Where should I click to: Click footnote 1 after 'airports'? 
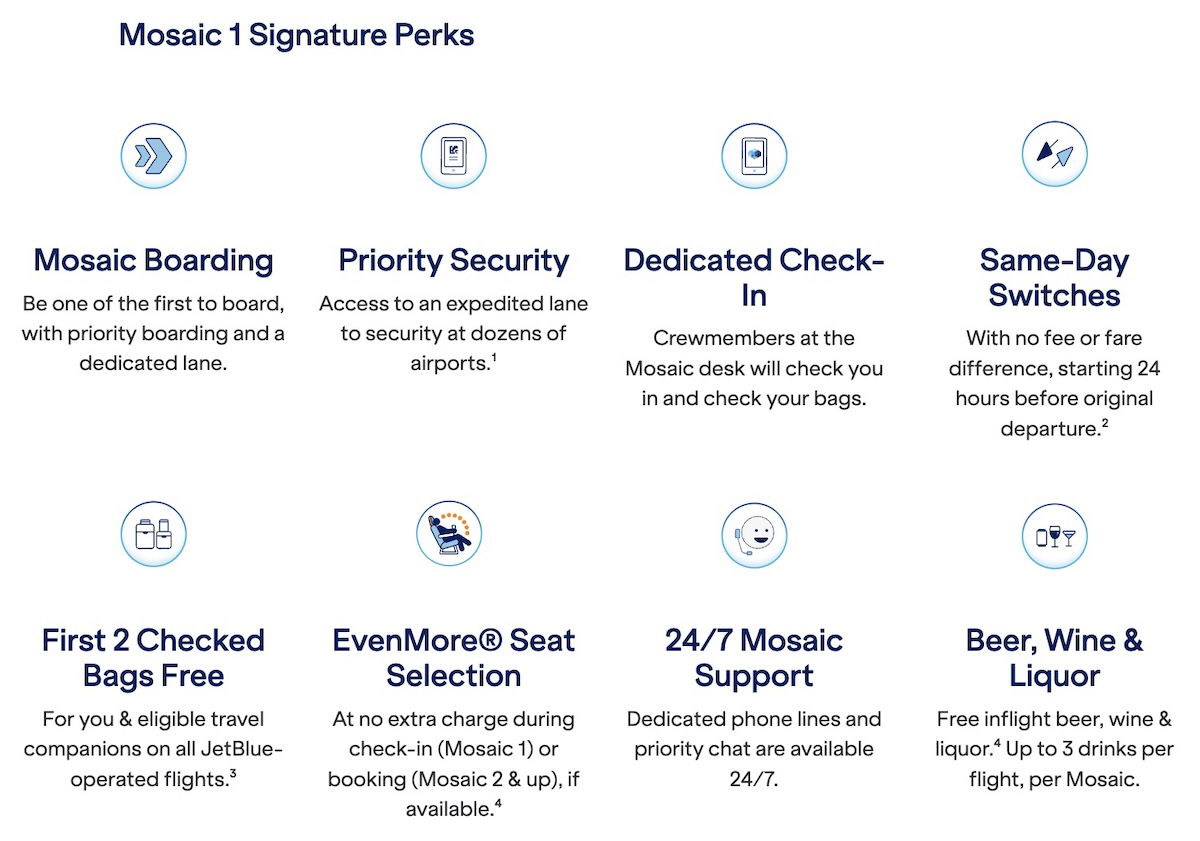494,357
